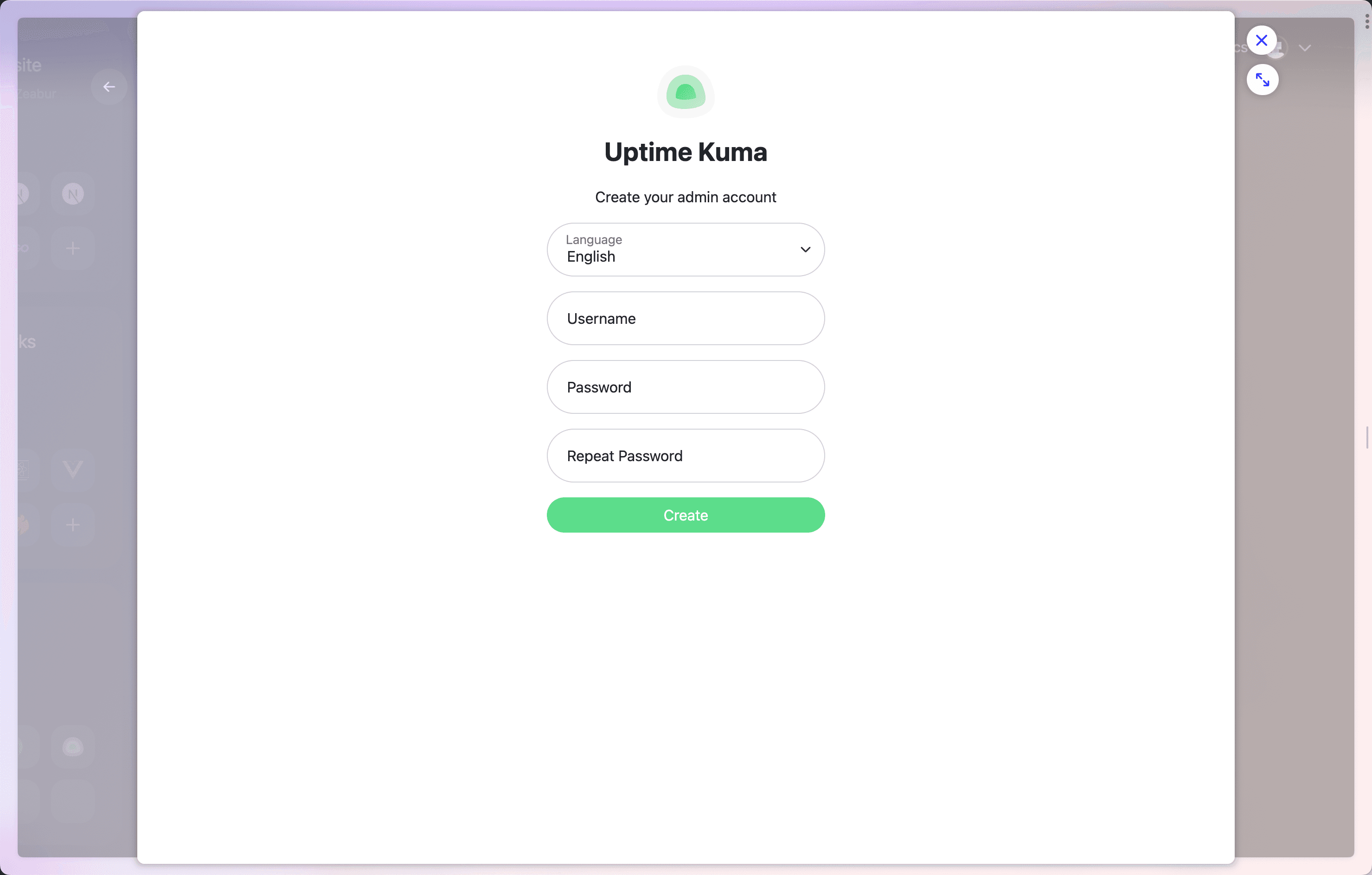This screenshot has height=875, width=1372.
Task: Click the Username input field
Action: pos(686,318)
